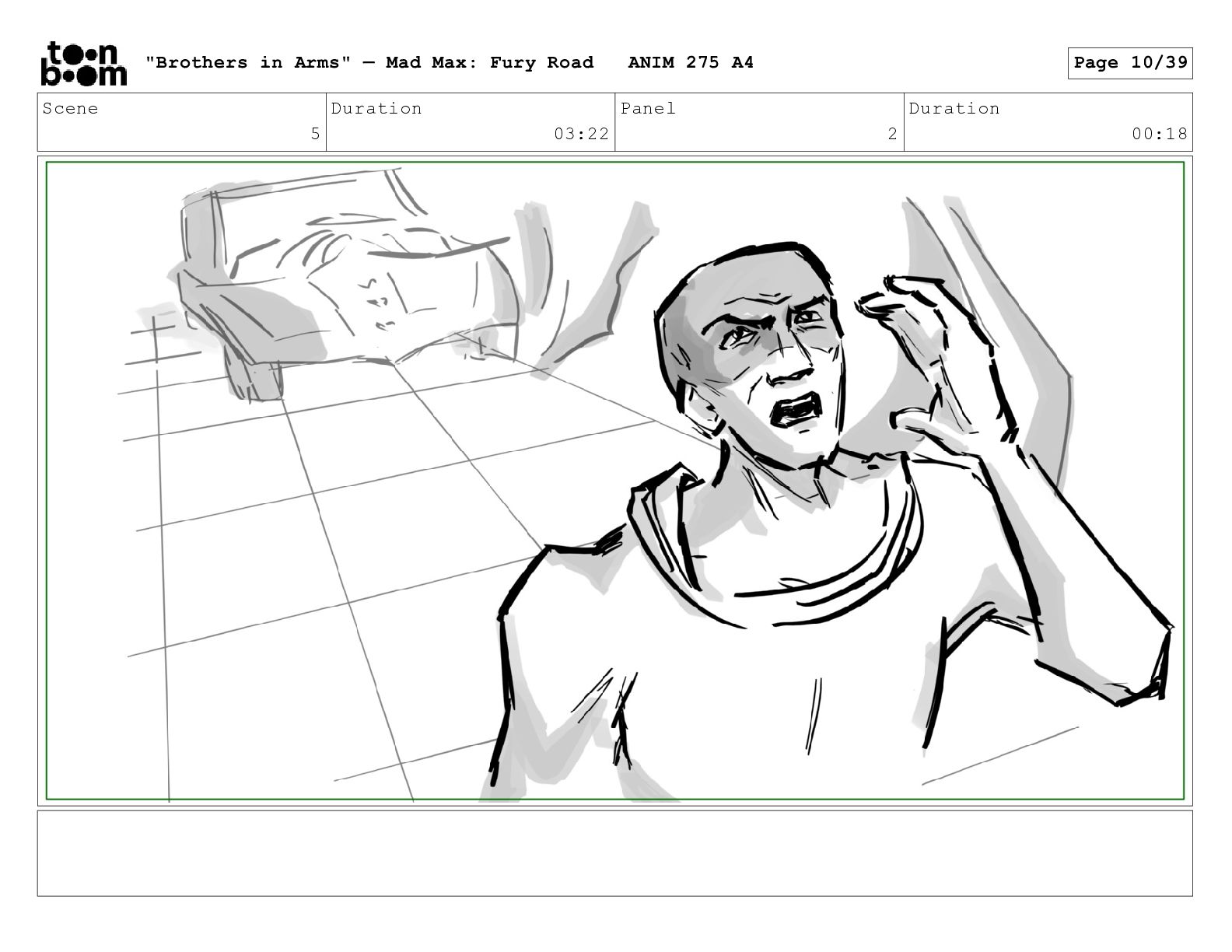1232x952 pixels.
Task: Click the scene number 5 value
Action: (x=315, y=134)
